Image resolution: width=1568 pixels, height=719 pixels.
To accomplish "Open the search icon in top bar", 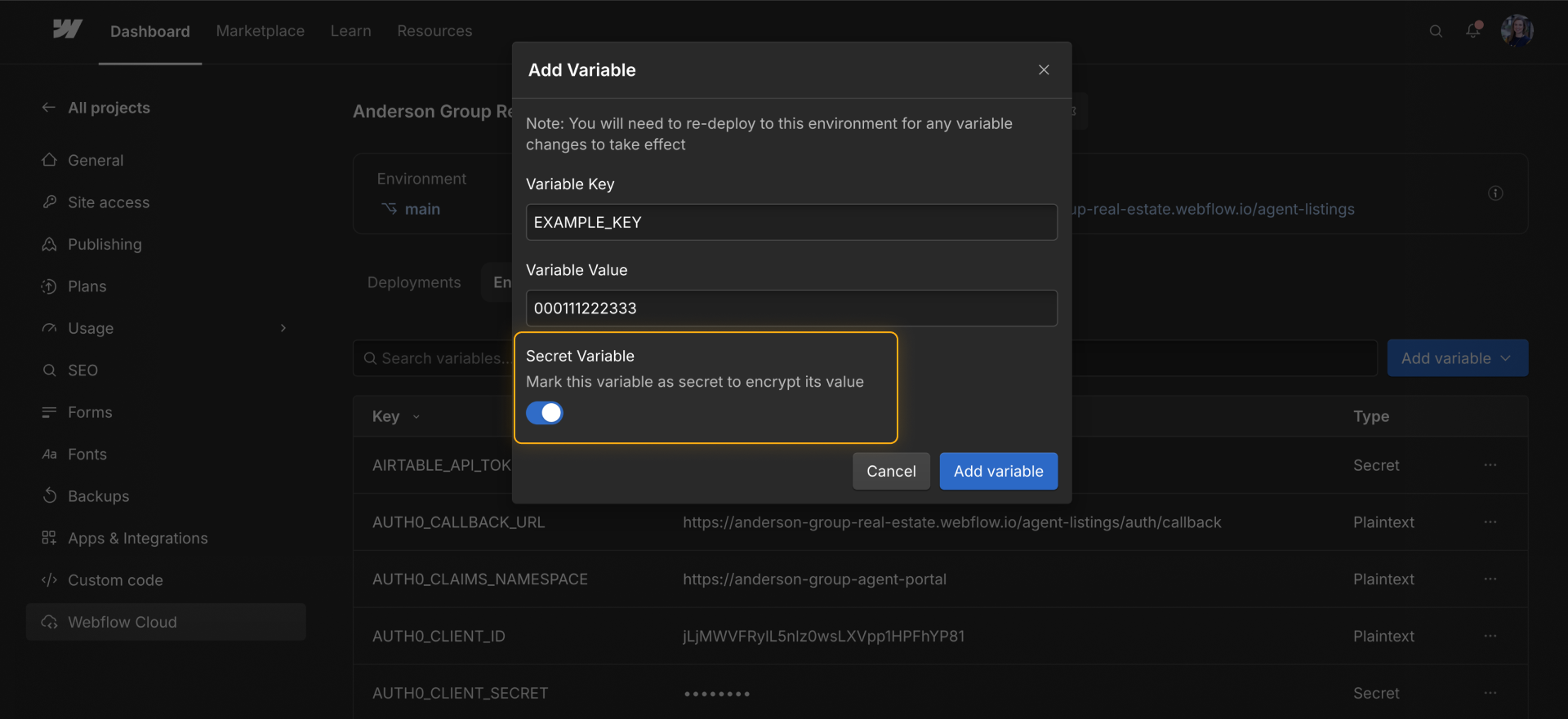I will click(1436, 31).
